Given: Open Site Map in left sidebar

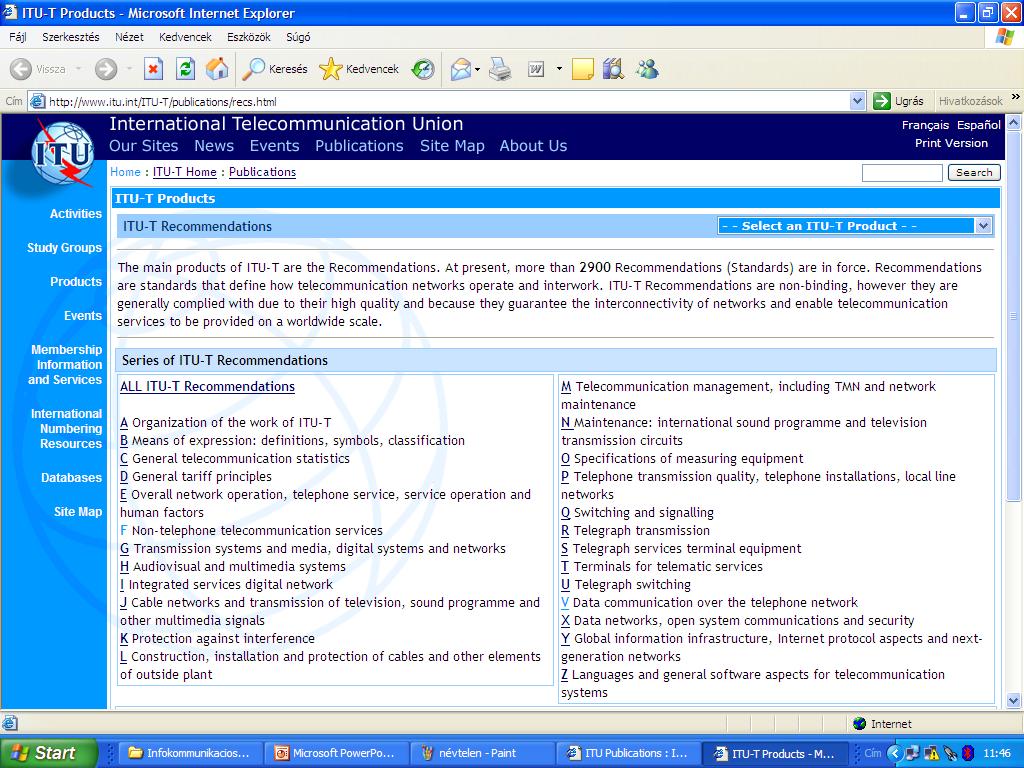Looking at the screenshot, I should tap(78, 512).
